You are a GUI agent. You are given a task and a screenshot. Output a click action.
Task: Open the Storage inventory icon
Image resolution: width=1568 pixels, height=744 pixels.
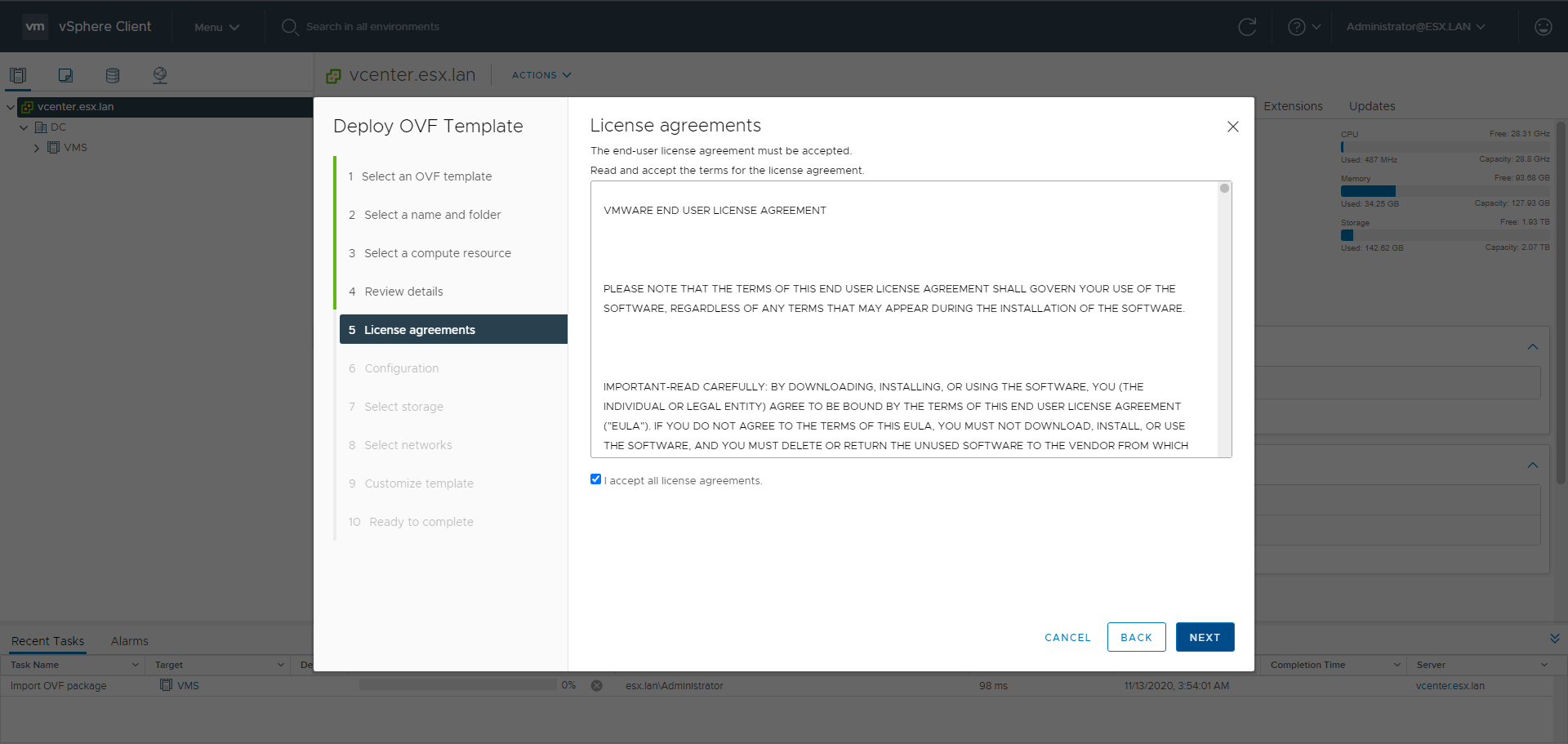(x=113, y=75)
